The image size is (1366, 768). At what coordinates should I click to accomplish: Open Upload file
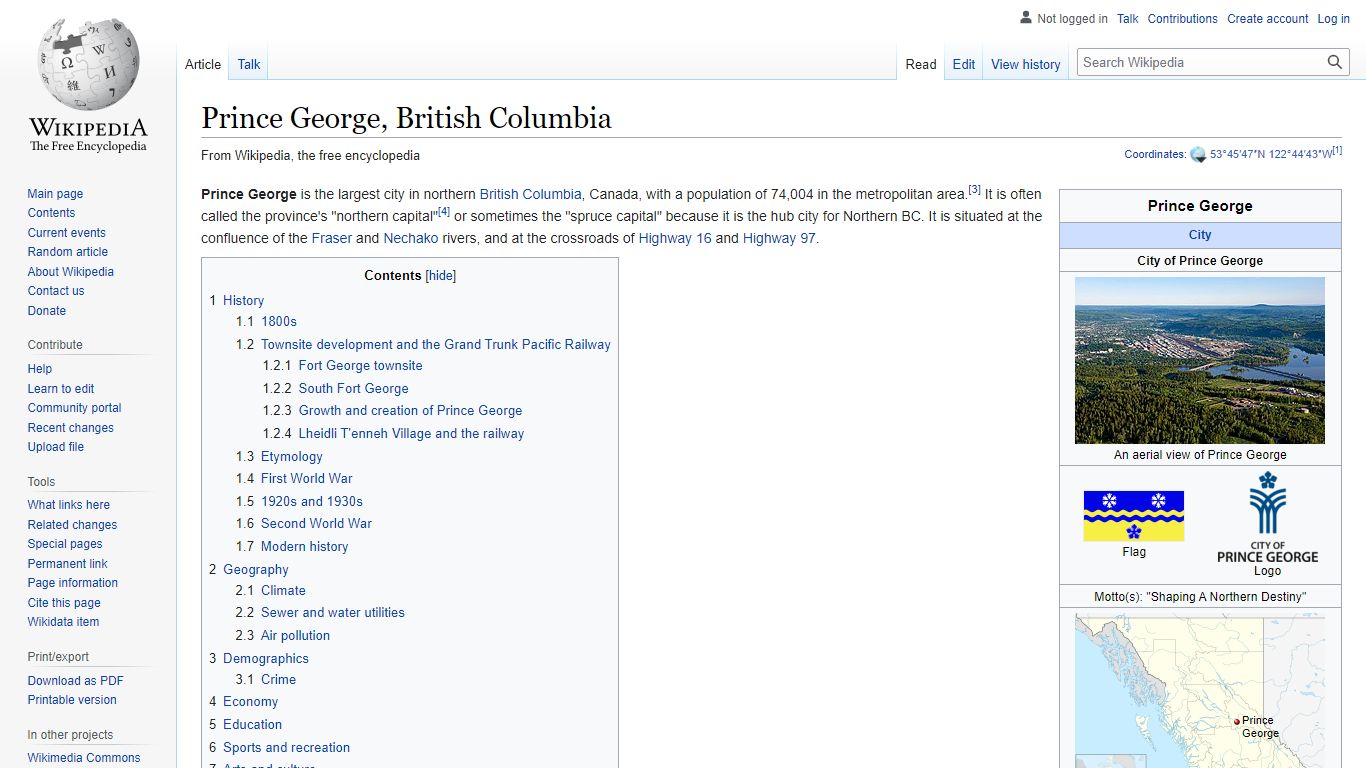[x=56, y=447]
